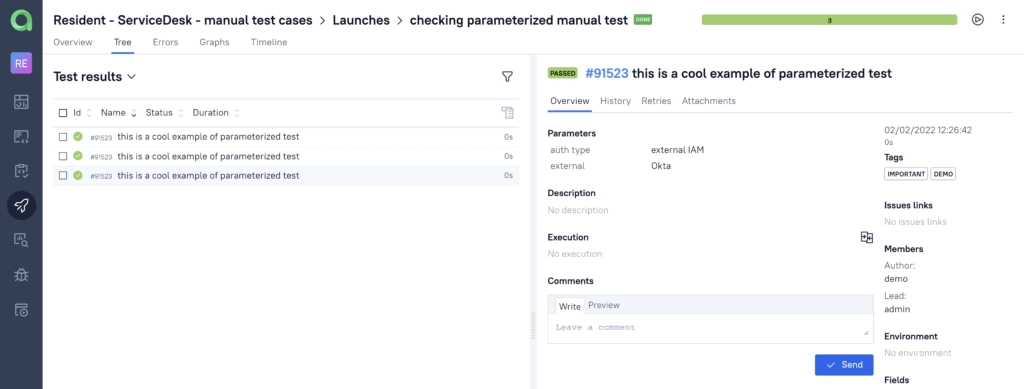This screenshot has width=1024, height=389.
Task: Open the test results filter funnel
Action: click(507, 77)
